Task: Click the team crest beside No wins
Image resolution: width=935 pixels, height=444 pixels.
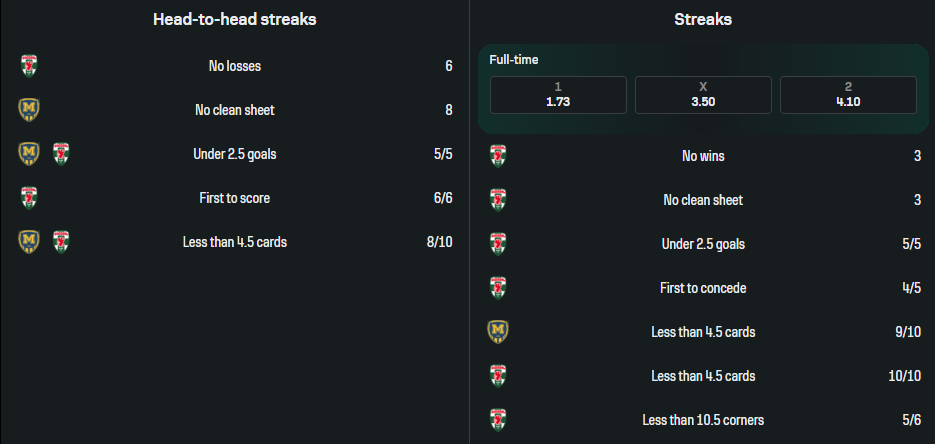Action: pyautogui.click(x=497, y=156)
